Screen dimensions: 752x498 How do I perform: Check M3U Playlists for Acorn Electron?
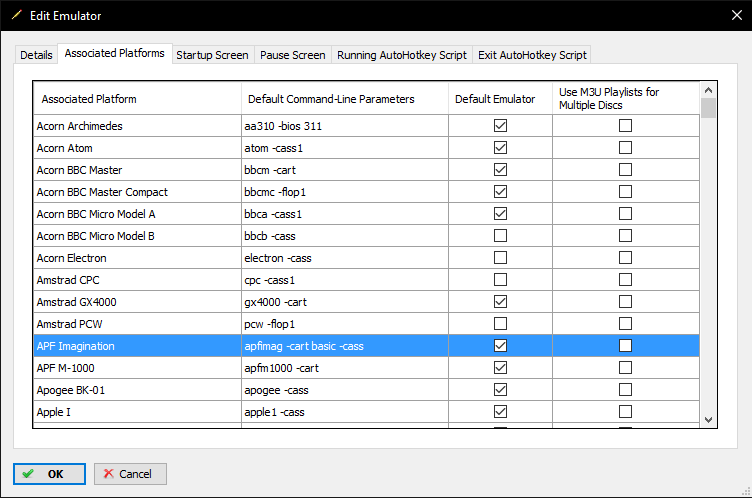pyautogui.click(x=625, y=258)
